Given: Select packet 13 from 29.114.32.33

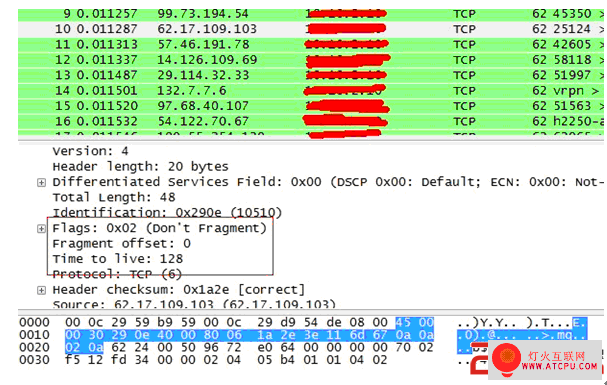Looking at the screenshot, I should 311,75.
